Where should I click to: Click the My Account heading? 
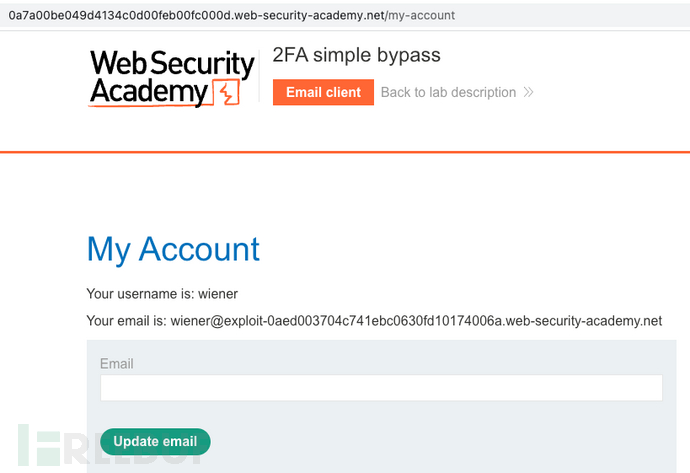(x=173, y=249)
